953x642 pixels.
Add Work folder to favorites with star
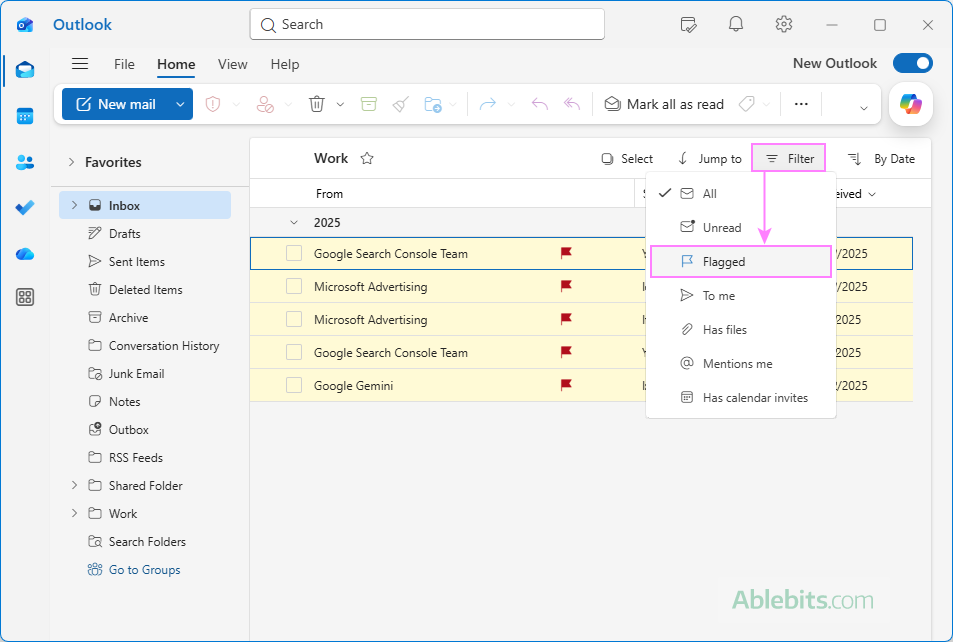coord(367,159)
